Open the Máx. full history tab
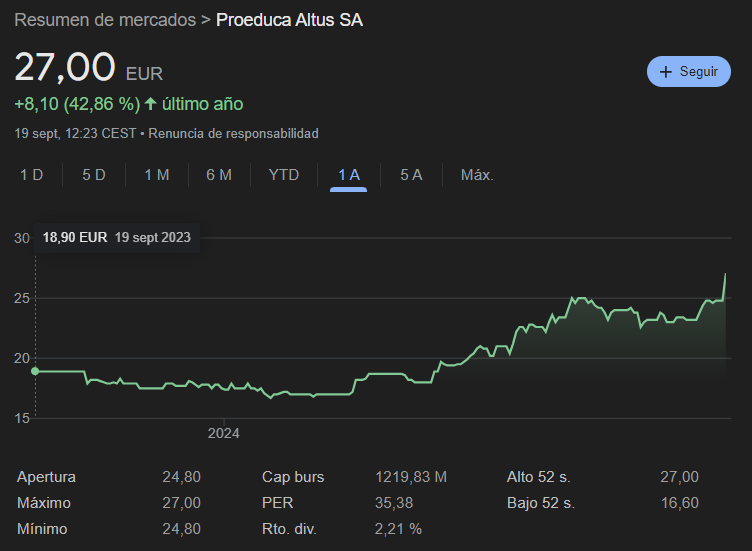This screenshot has height=551, width=752. click(x=477, y=175)
